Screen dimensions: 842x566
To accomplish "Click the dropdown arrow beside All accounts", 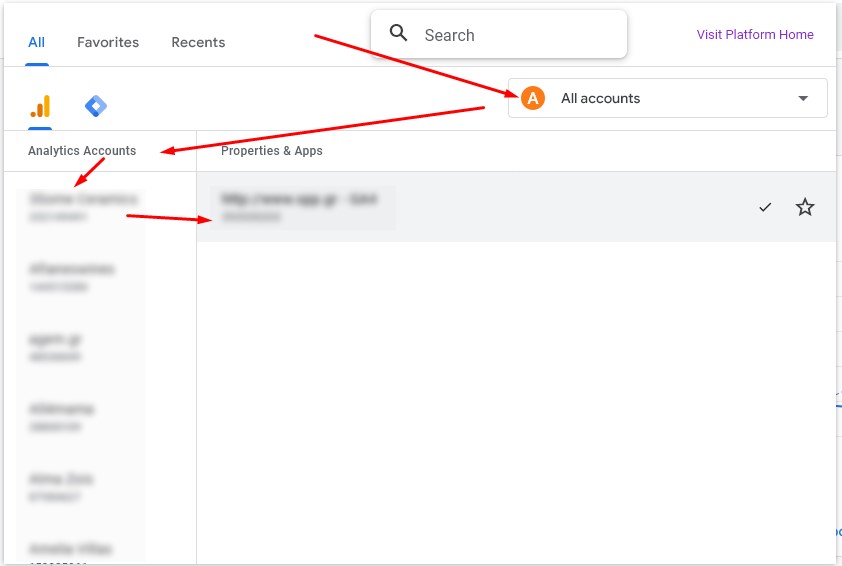I will [x=802, y=98].
